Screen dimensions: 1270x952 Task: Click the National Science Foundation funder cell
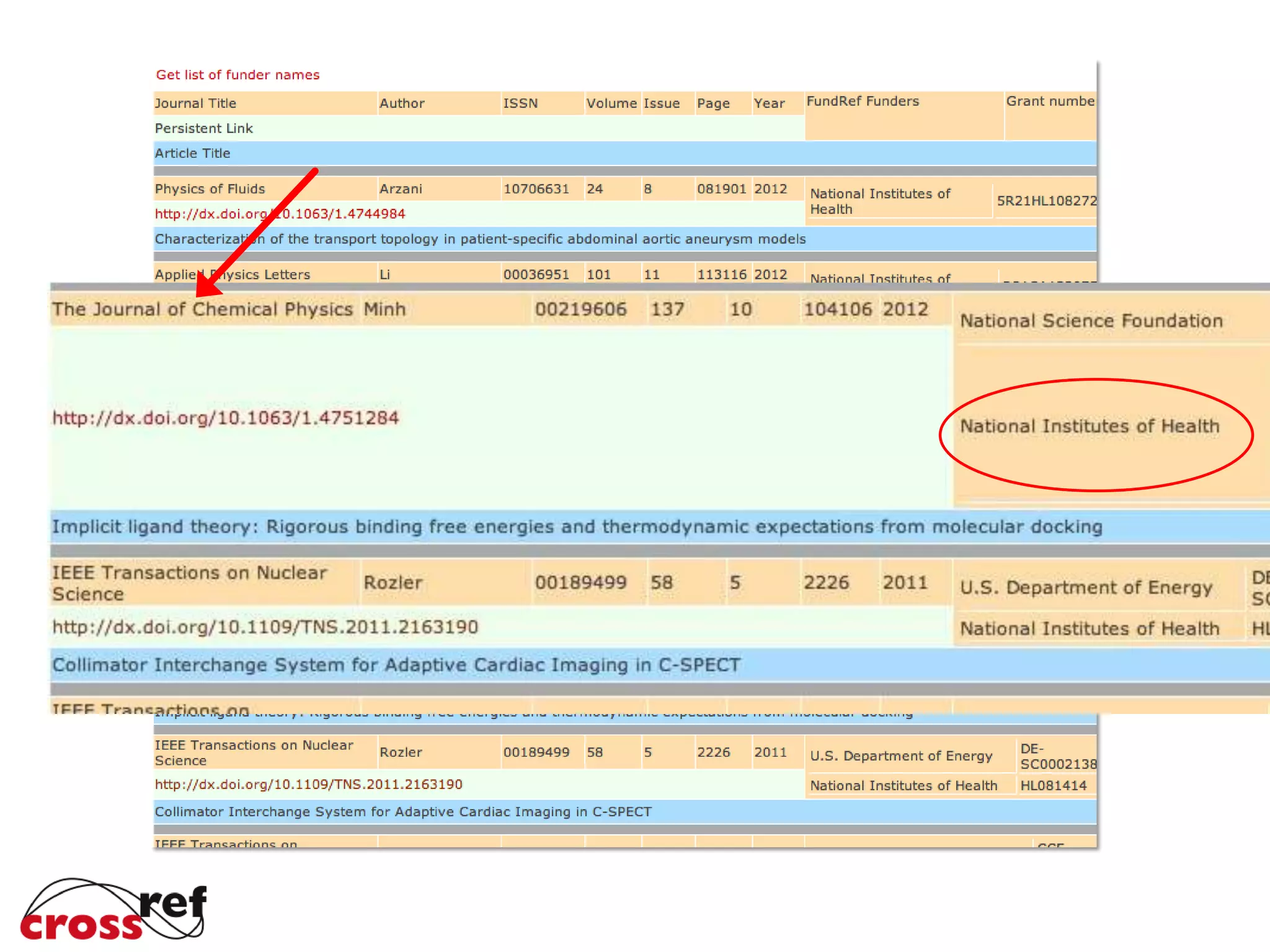(1091, 321)
